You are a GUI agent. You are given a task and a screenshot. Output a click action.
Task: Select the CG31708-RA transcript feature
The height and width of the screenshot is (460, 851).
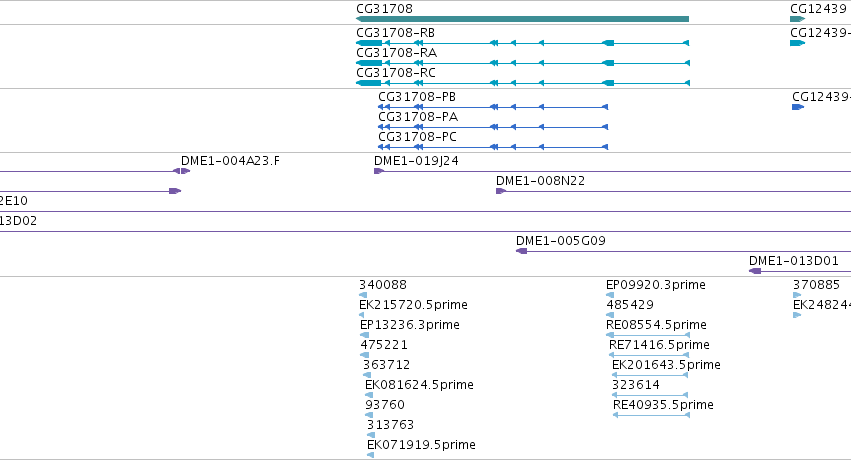523,63
